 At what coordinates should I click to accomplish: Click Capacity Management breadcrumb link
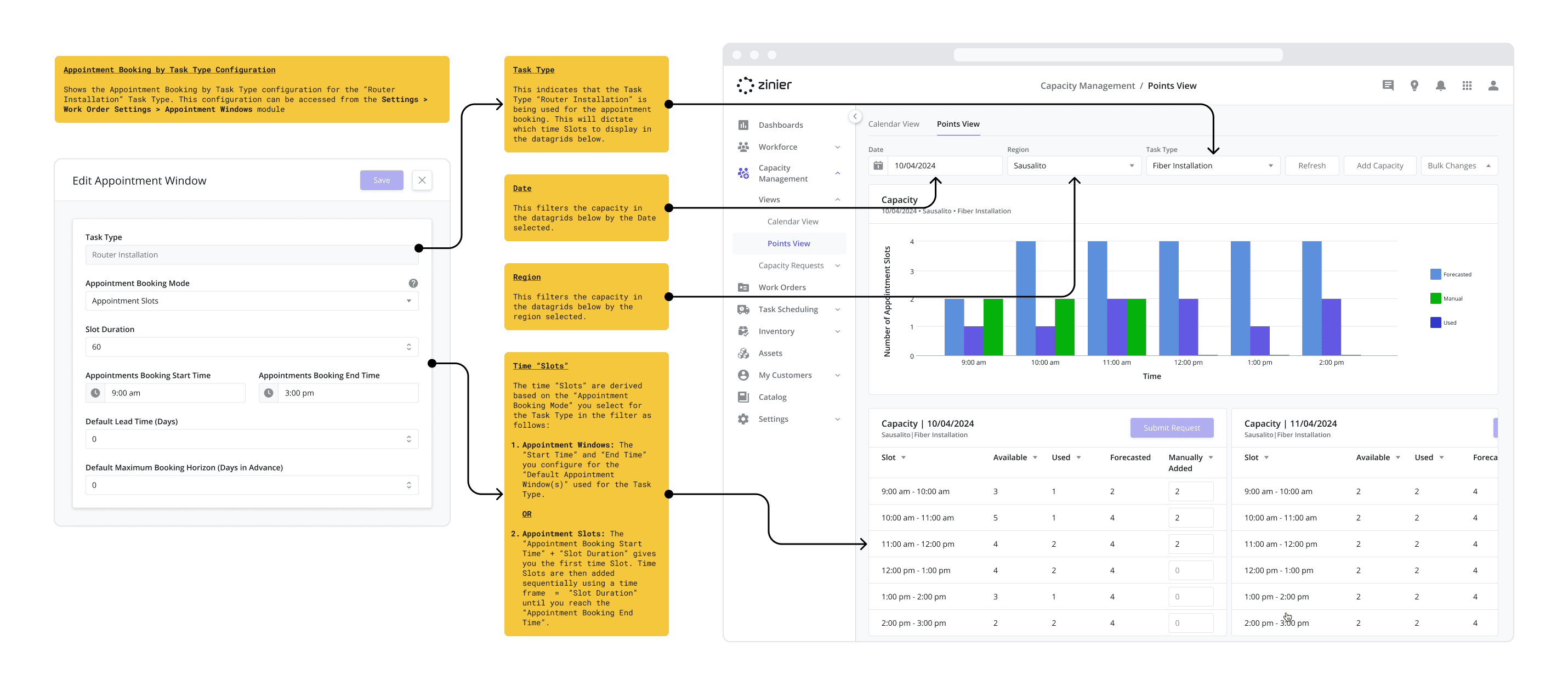[1087, 86]
